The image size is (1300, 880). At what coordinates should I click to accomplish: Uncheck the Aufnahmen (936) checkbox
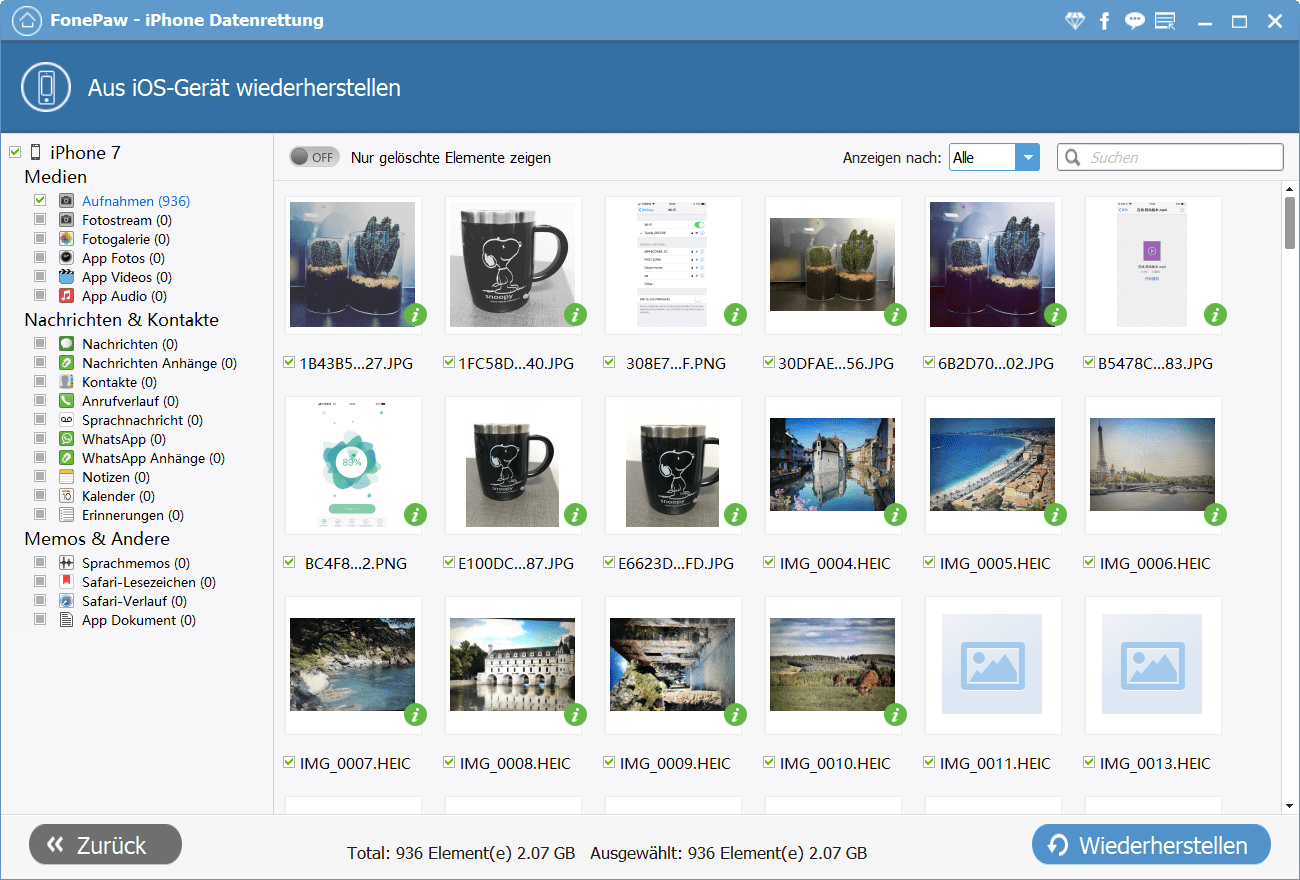(x=40, y=201)
